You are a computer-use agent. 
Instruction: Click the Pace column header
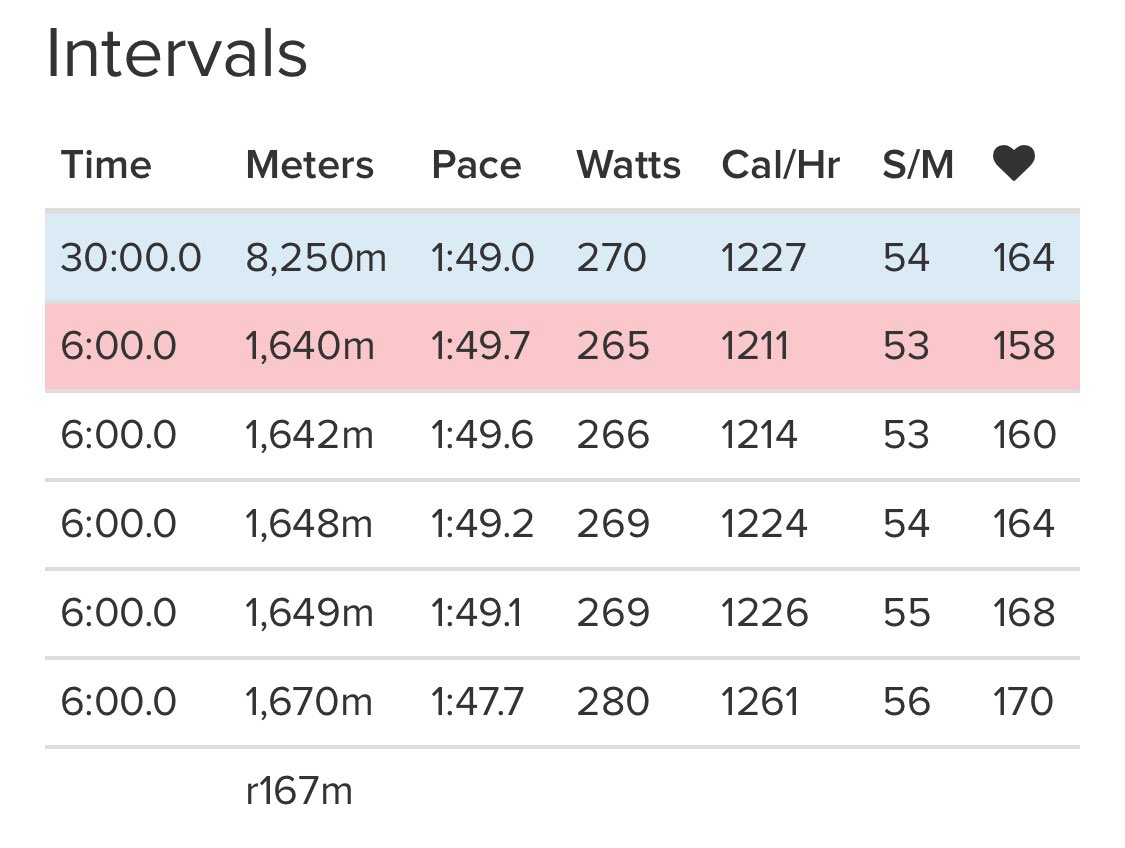(x=476, y=165)
